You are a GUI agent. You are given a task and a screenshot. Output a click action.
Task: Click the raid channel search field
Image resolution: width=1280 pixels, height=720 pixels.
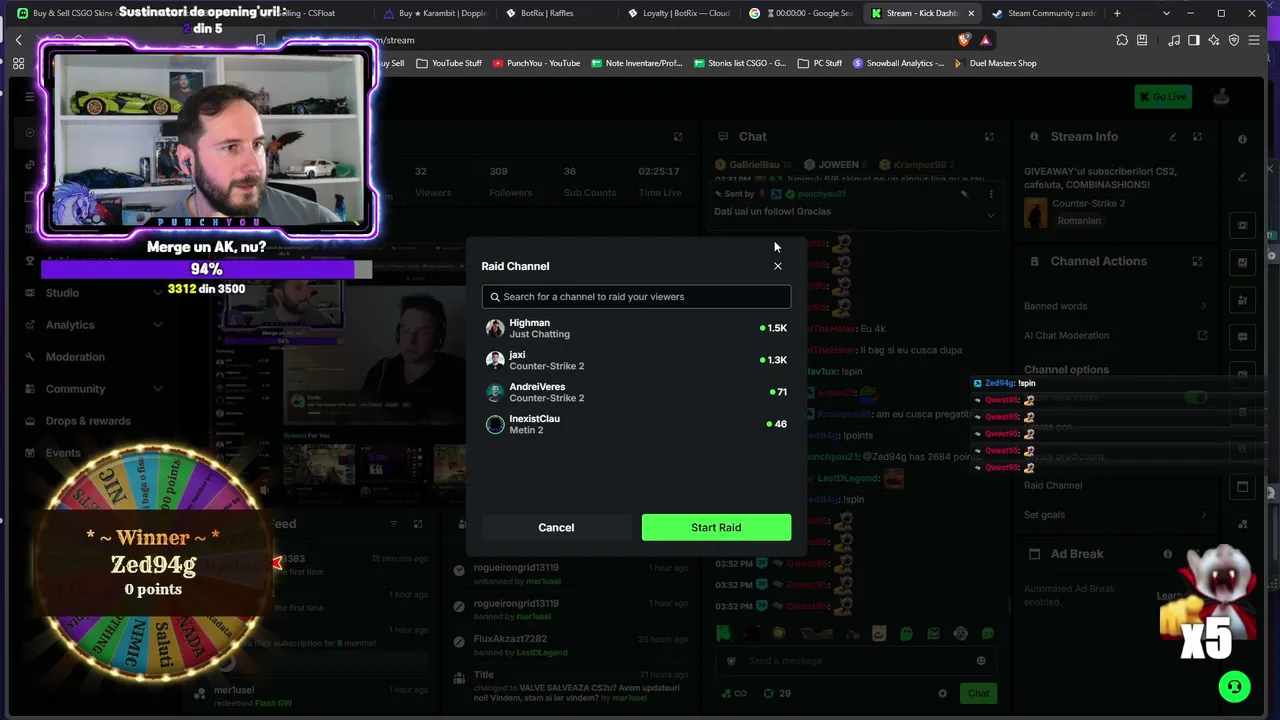coord(636,297)
